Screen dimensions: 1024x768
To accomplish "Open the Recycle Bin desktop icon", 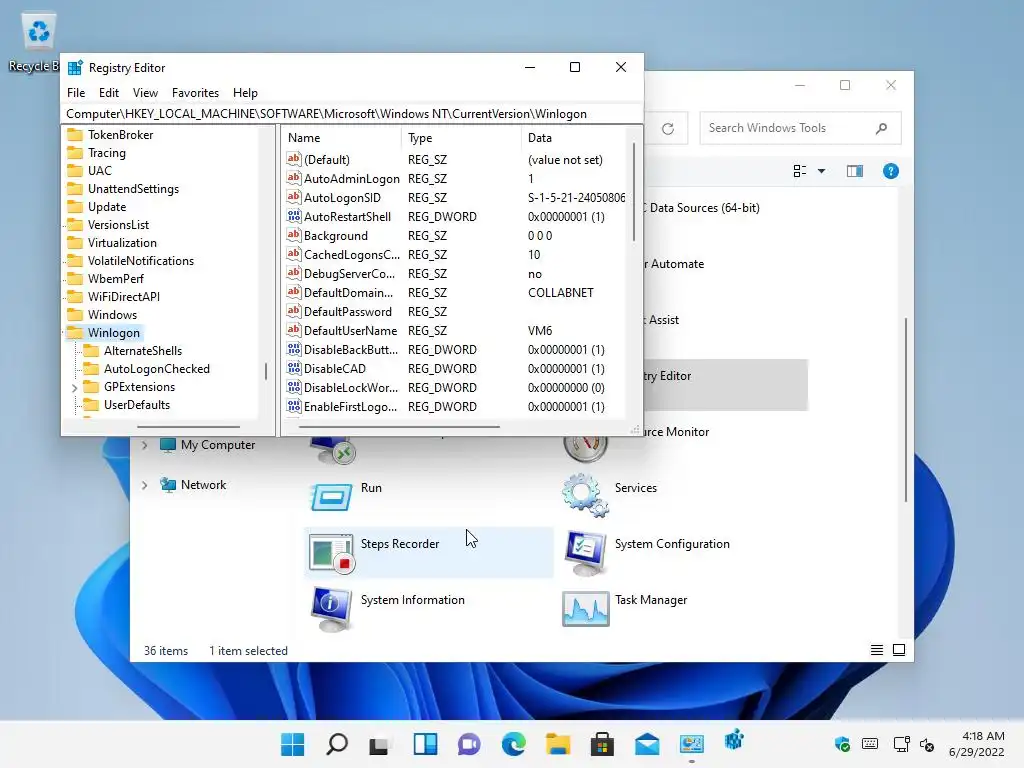I will point(38,31).
